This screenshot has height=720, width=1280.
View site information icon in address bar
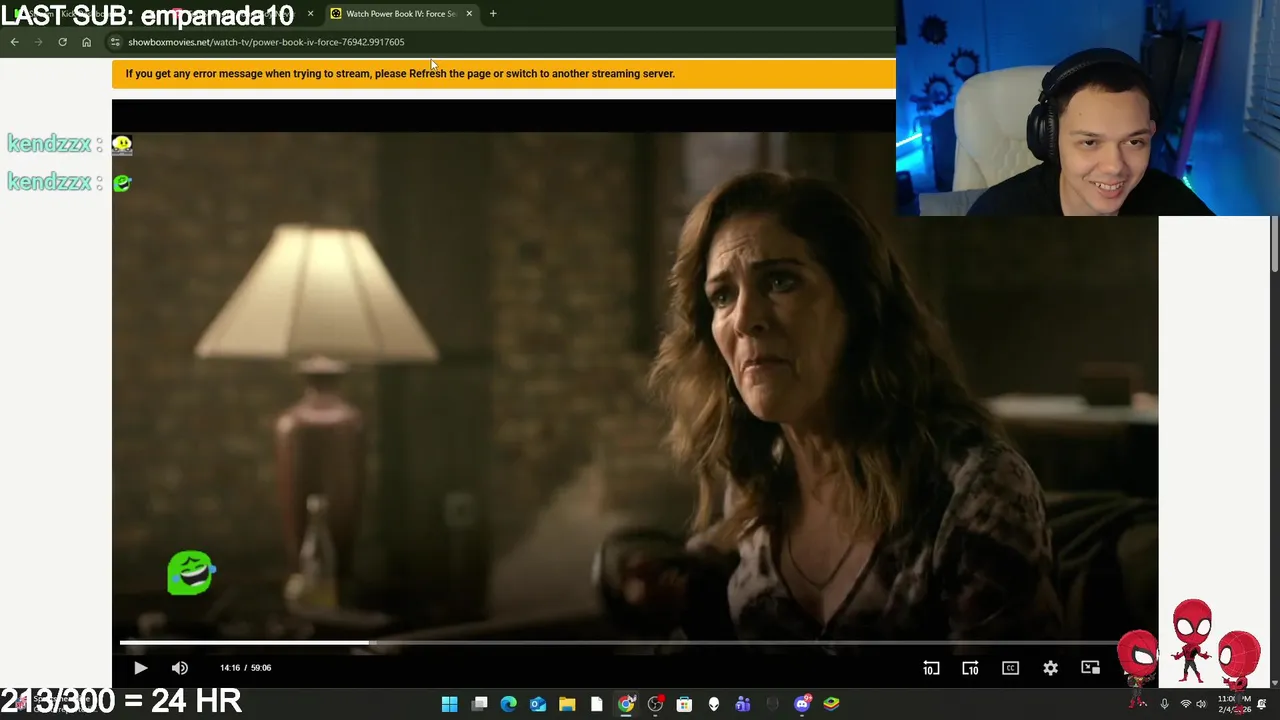115,42
